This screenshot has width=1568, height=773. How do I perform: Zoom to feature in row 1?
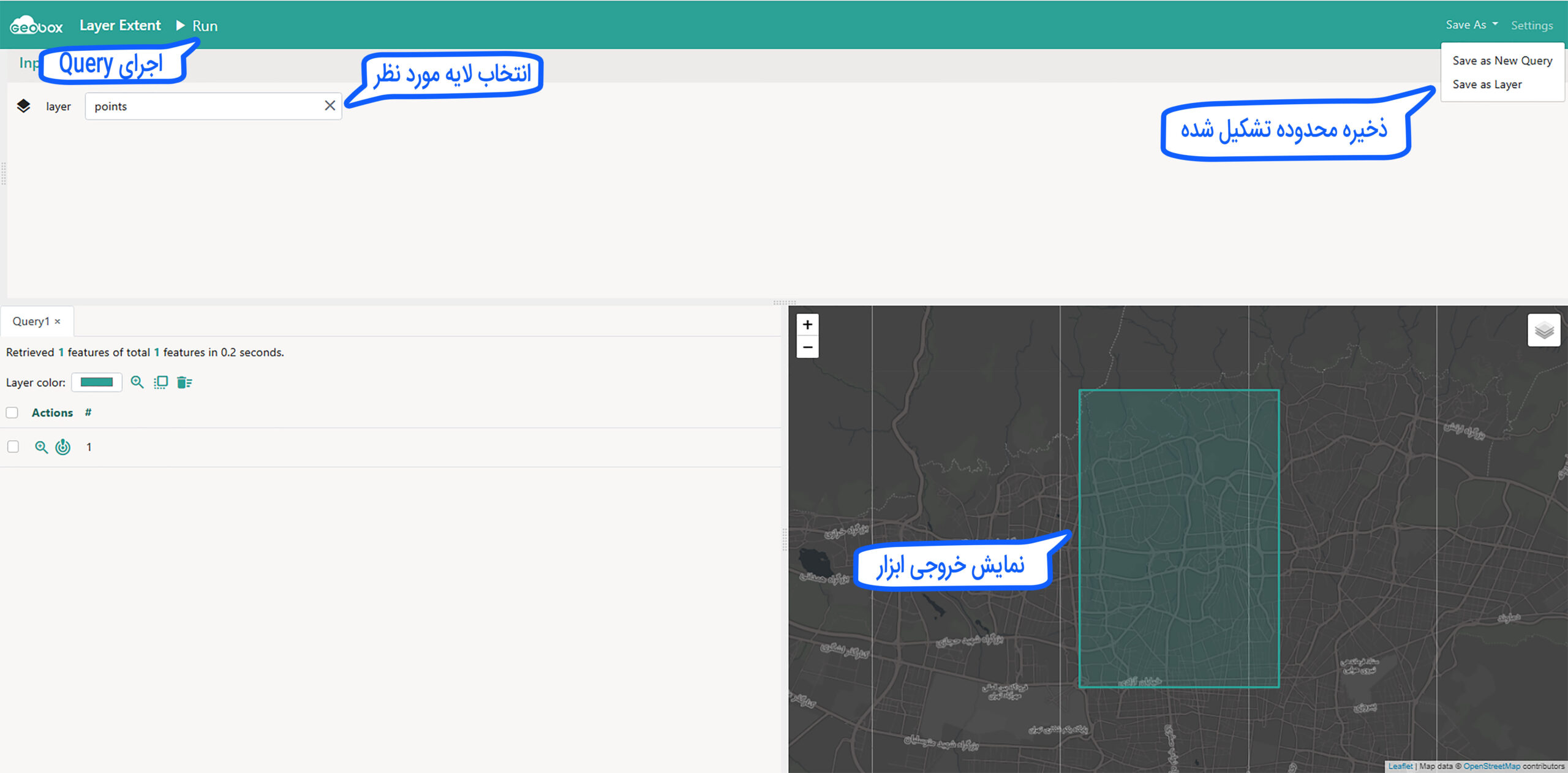41,447
